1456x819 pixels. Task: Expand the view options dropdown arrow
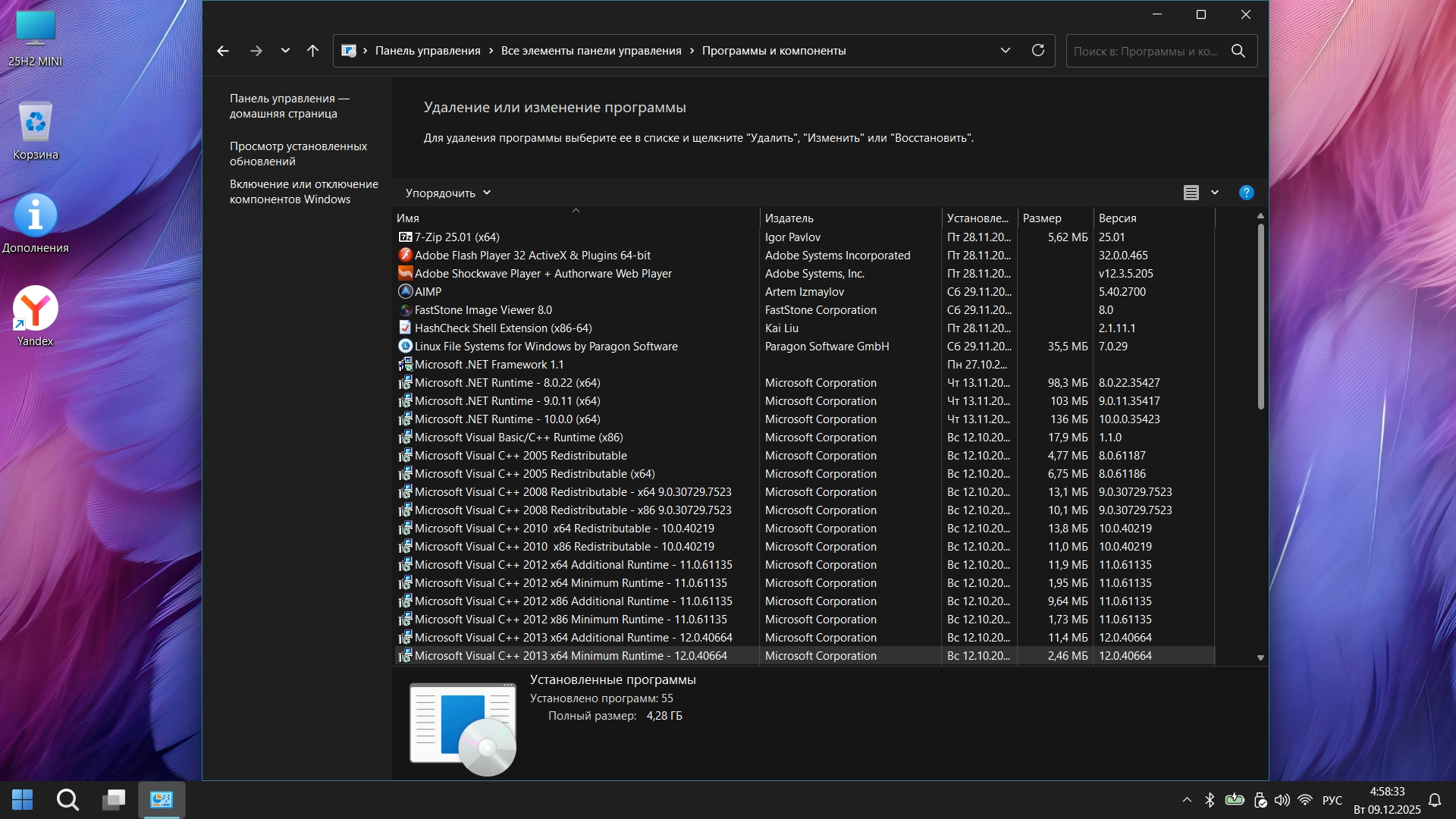(x=1215, y=193)
